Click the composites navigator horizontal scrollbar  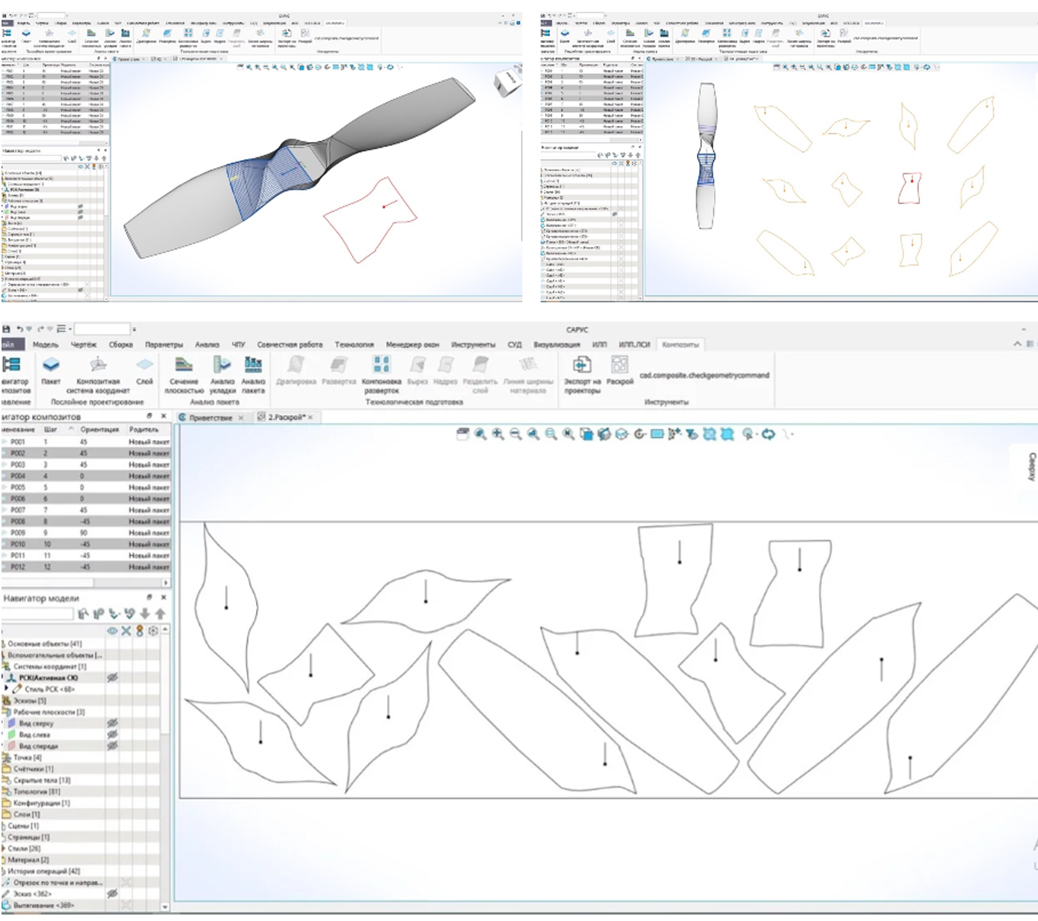[x=85, y=583]
